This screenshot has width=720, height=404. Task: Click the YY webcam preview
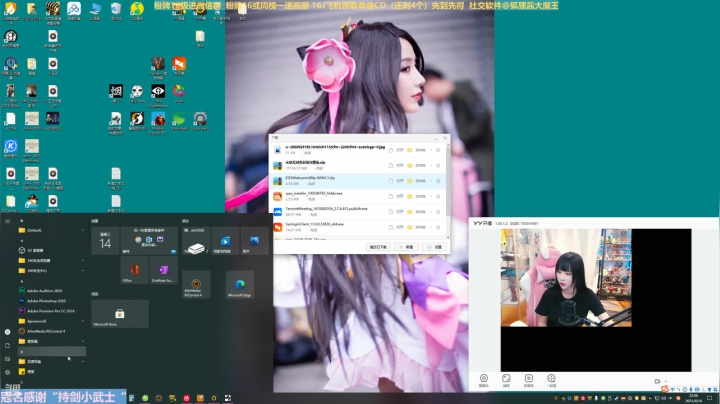click(x=566, y=278)
